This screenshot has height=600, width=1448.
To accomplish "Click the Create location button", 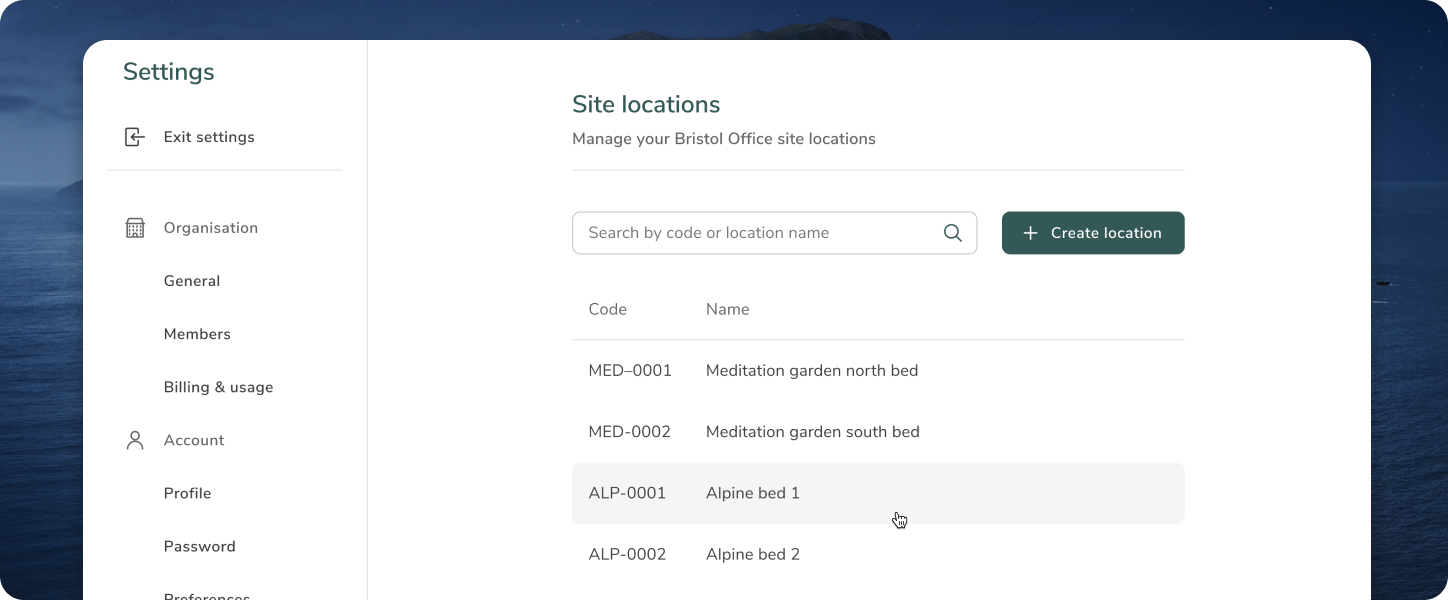I will 1093,233.
